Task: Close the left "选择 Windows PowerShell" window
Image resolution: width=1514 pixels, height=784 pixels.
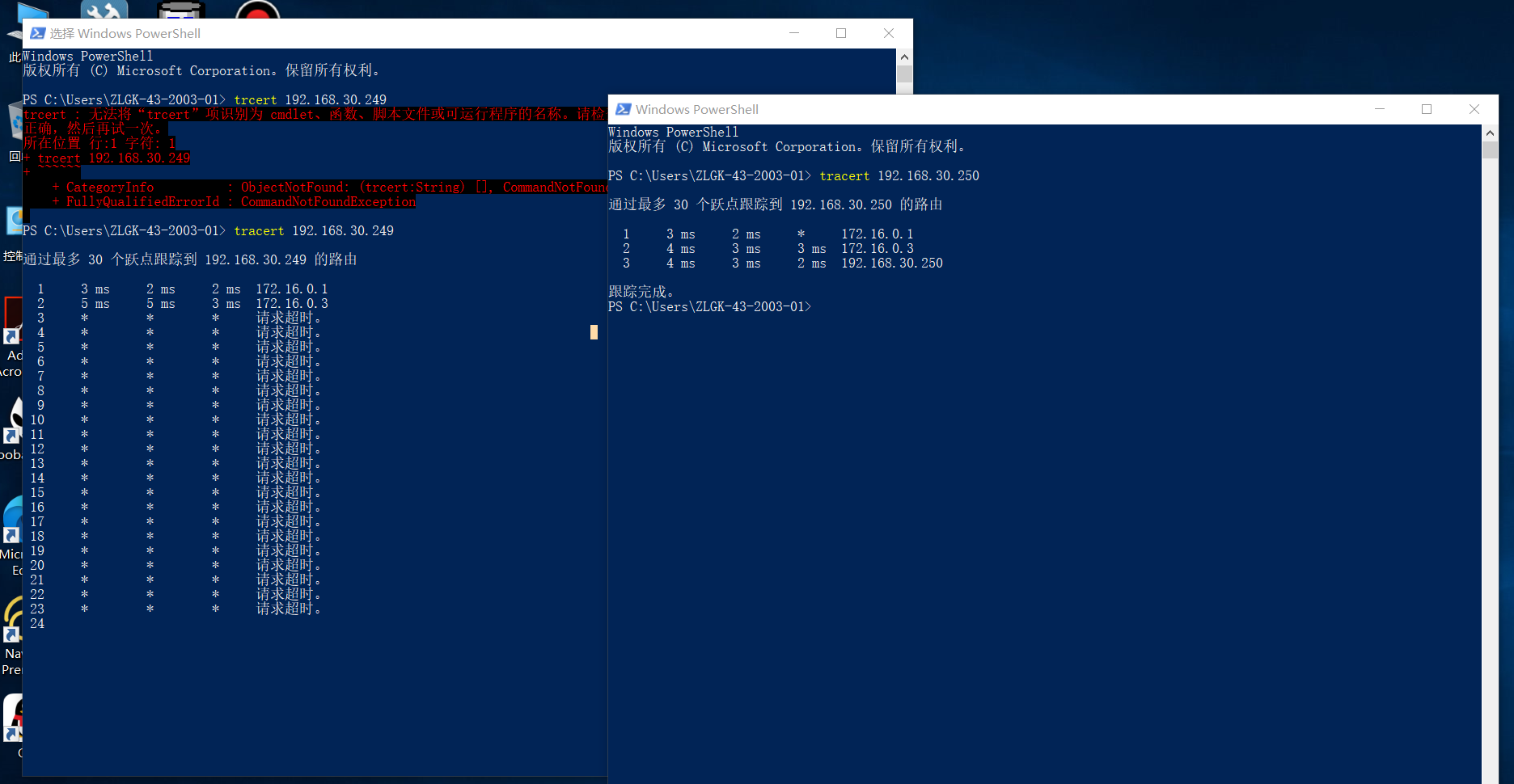Action: (x=889, y=33)
